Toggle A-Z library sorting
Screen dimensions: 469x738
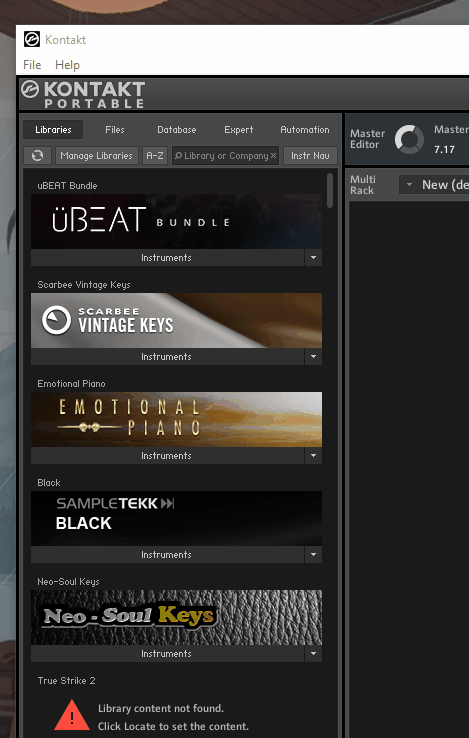pyautogui.click(x=155, y=155)
